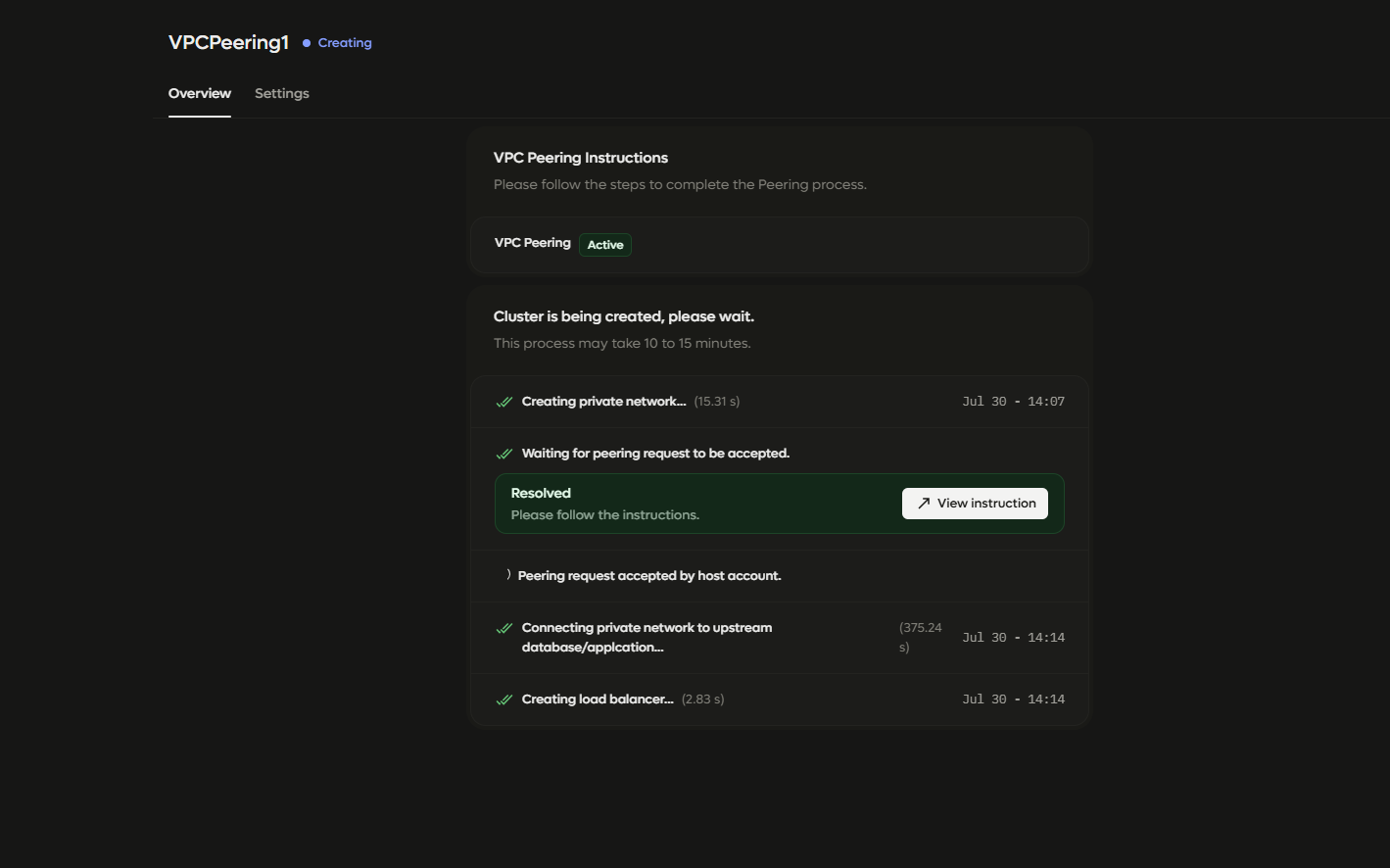
Task: Click checkmark icon for Creating private network
Action: pos(504,402)
